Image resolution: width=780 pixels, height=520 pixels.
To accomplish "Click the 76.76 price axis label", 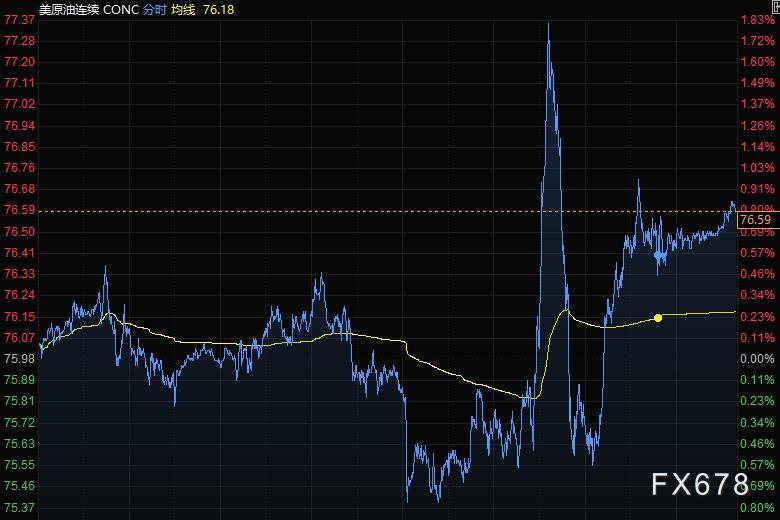I will pos(19,168).
